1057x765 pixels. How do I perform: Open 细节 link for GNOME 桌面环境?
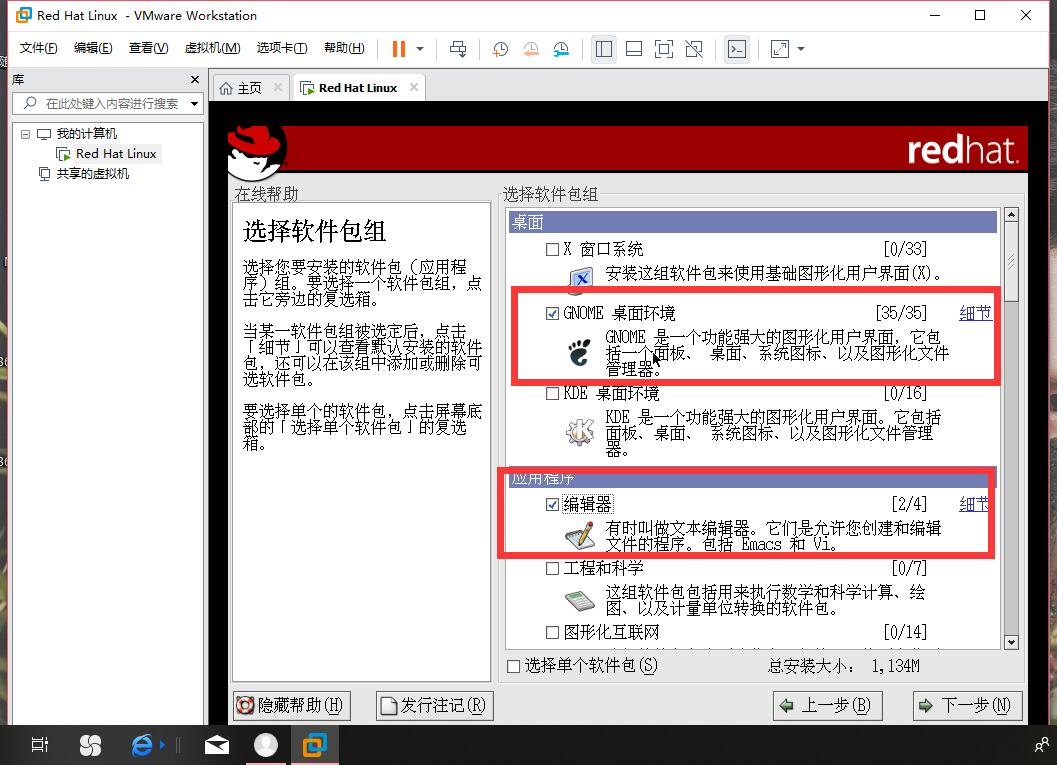click(x=975, y=313)
